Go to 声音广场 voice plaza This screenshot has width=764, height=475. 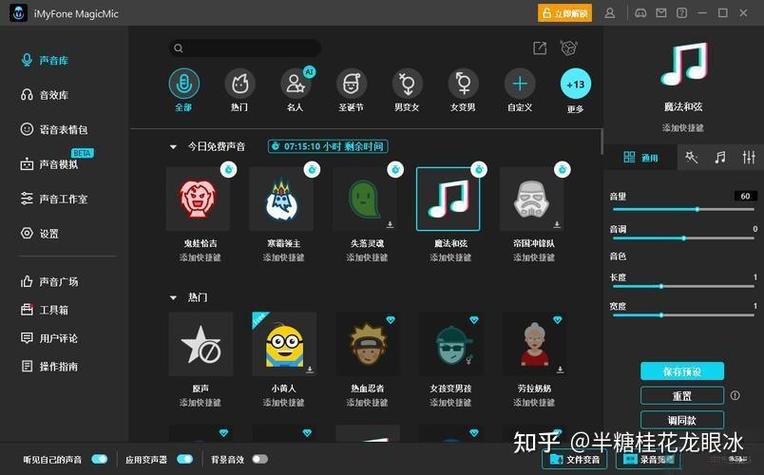49,282
